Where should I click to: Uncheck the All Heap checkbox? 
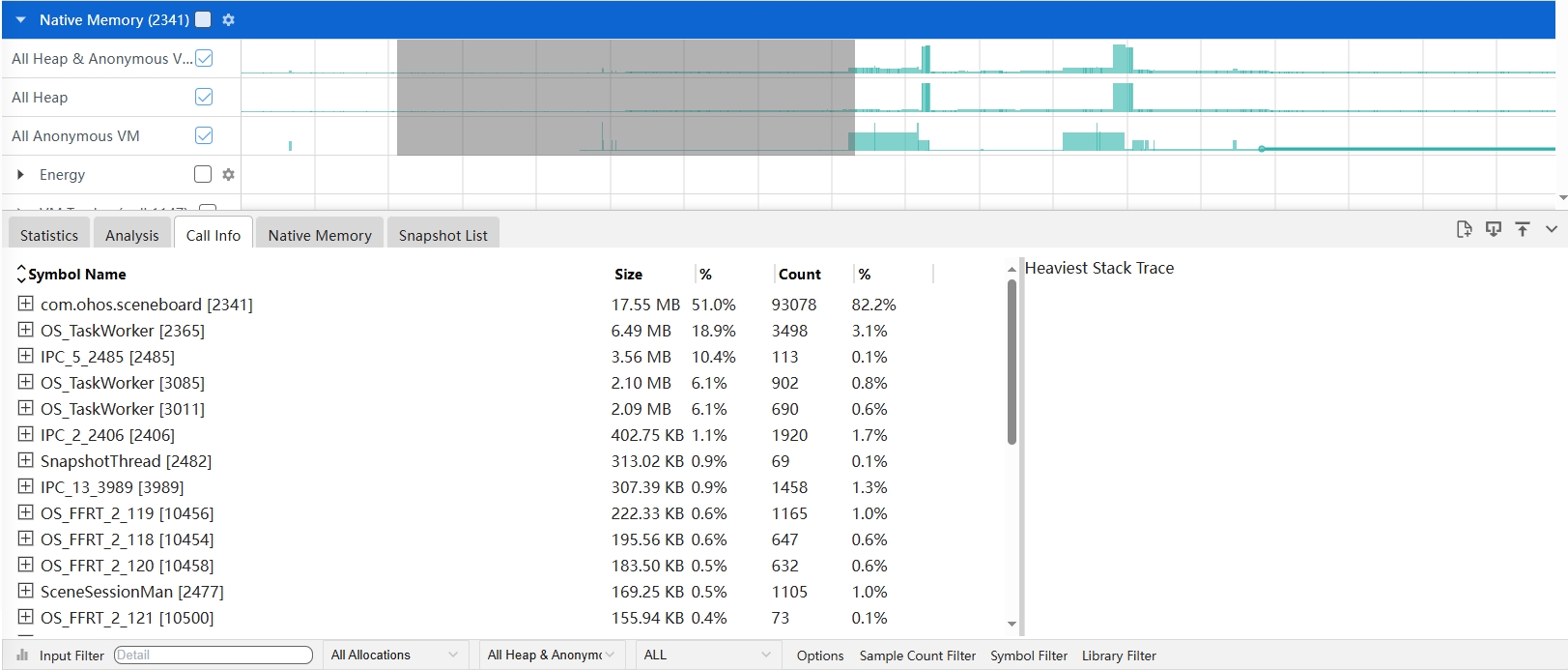pos(204,97)
